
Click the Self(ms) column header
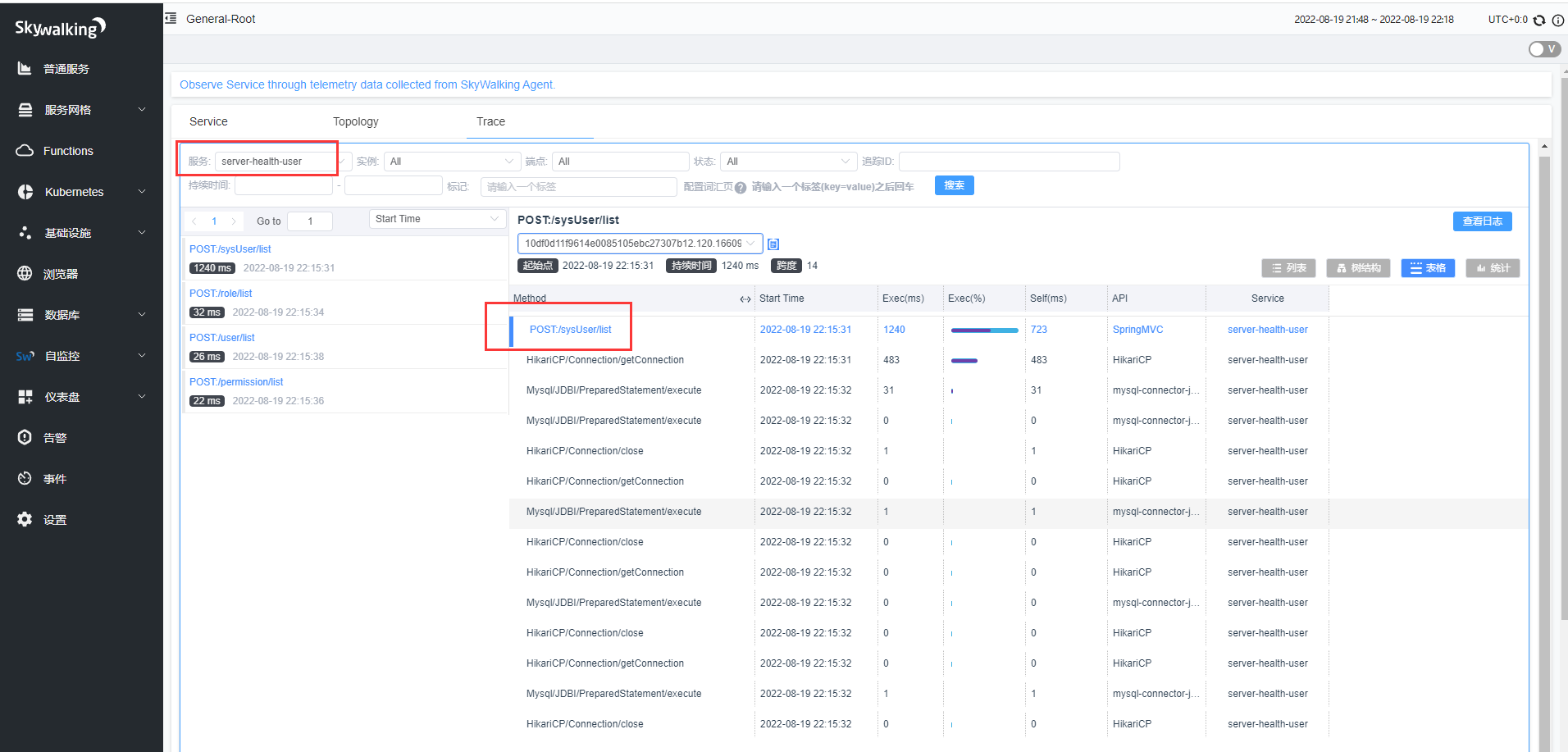(1048, 299)
